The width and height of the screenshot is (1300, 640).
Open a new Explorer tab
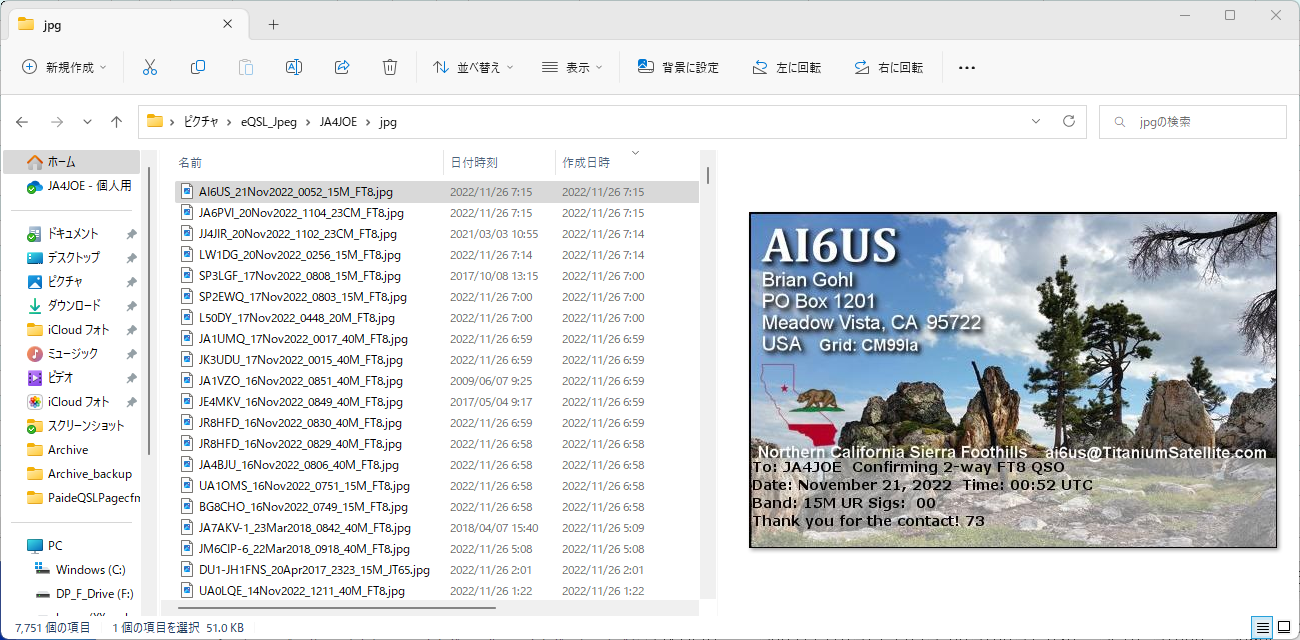click(272, 23)
